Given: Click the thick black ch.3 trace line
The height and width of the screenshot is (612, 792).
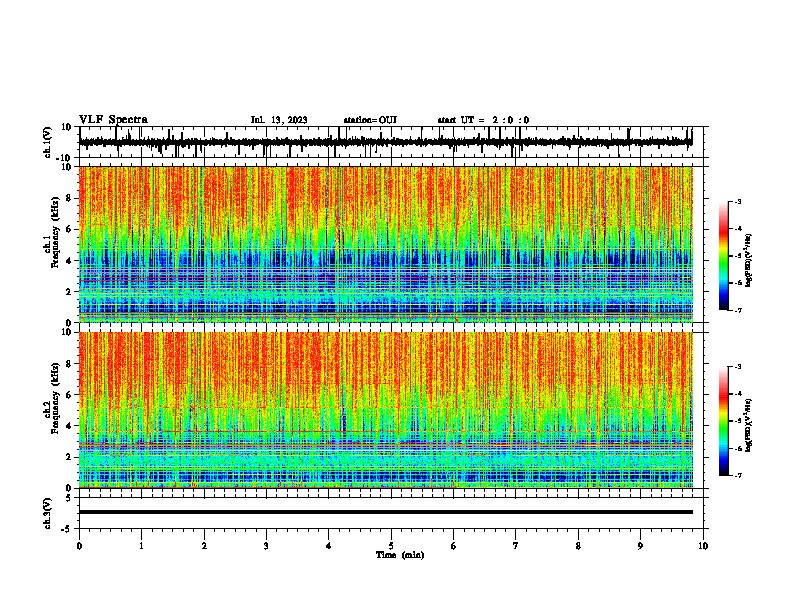Looking at the screenshot, I should coord(385,512).
